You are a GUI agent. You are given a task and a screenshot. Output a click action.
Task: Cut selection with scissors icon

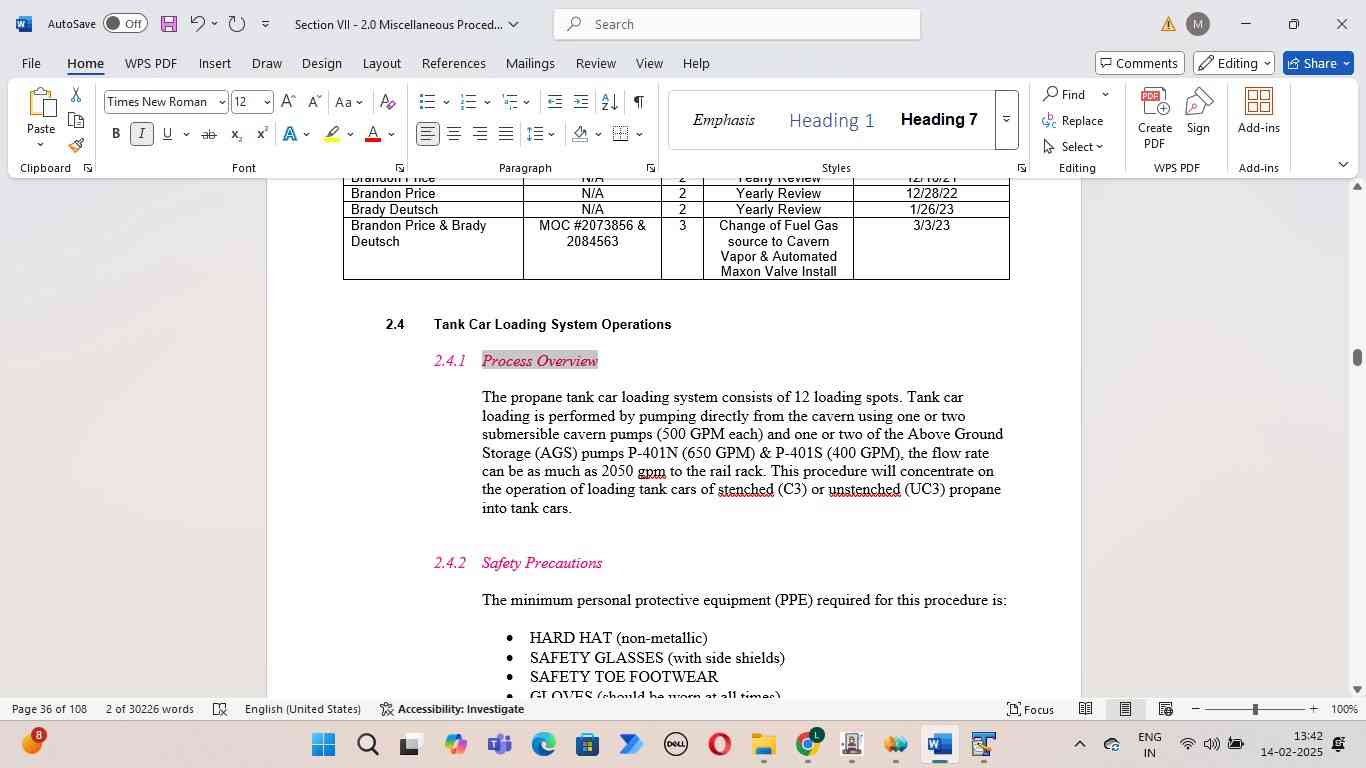(76, 95)
